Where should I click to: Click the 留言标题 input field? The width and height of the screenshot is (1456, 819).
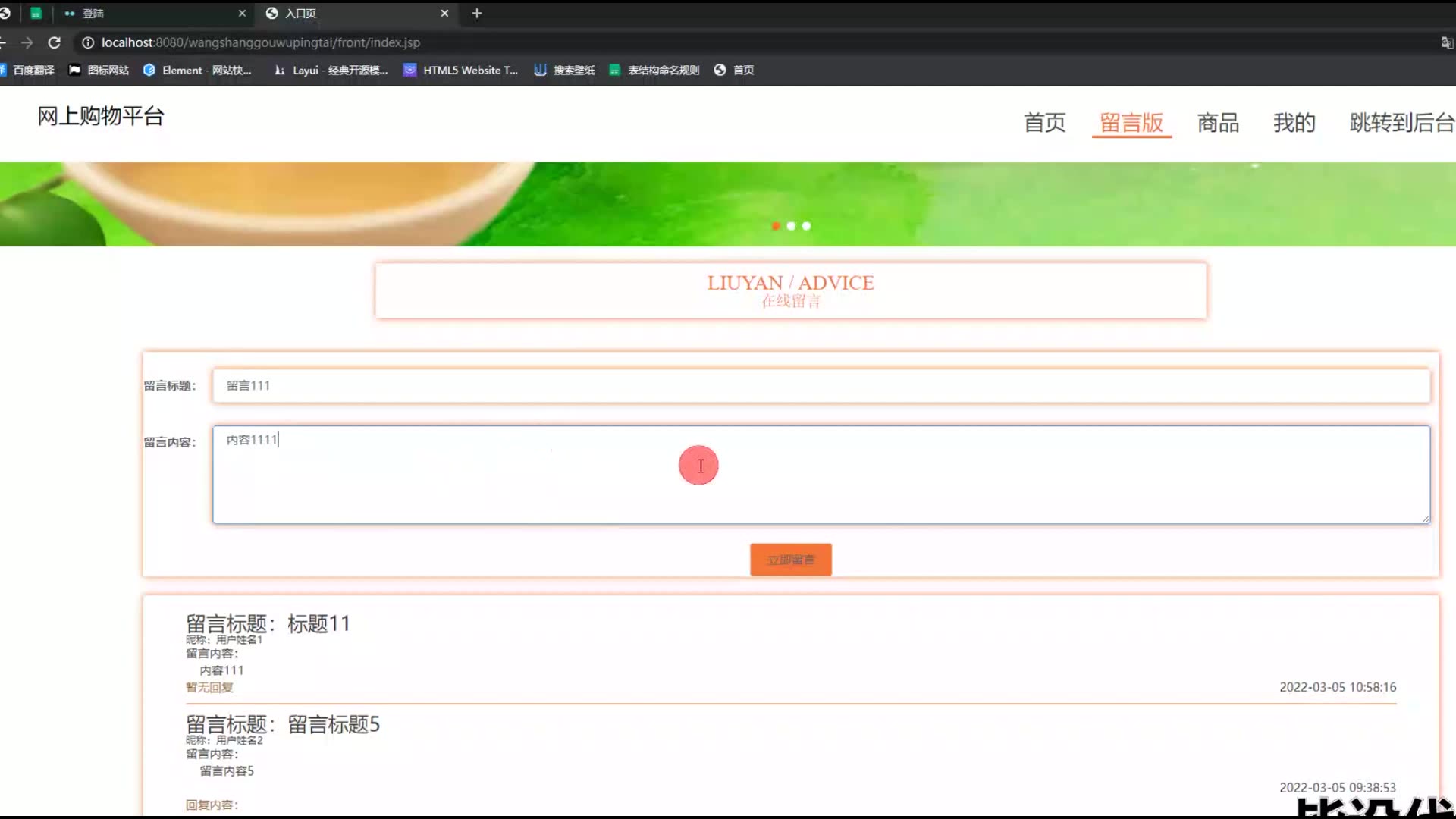(821, 385)
